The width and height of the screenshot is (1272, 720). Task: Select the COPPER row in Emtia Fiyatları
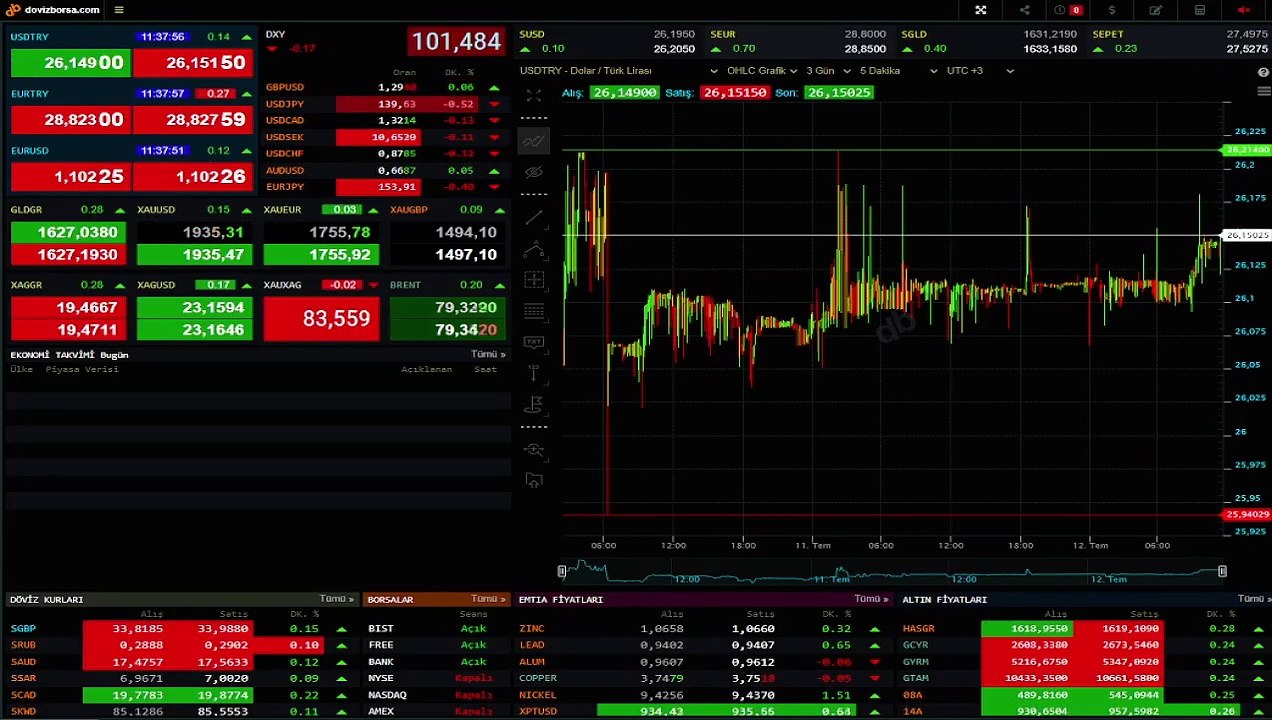pyautogui.click(x=703, y=678)
